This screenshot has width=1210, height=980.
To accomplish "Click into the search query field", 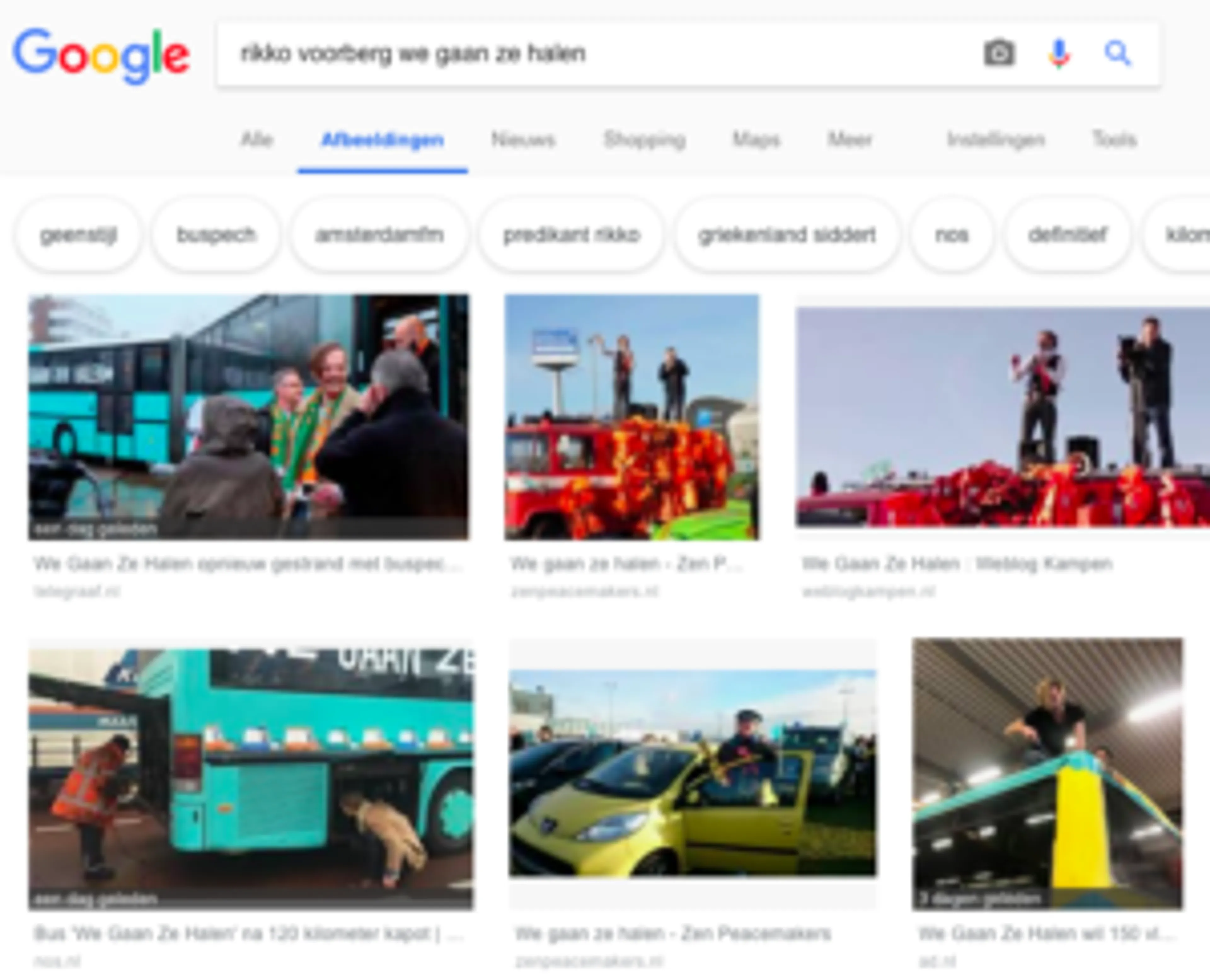I will 598,54.
